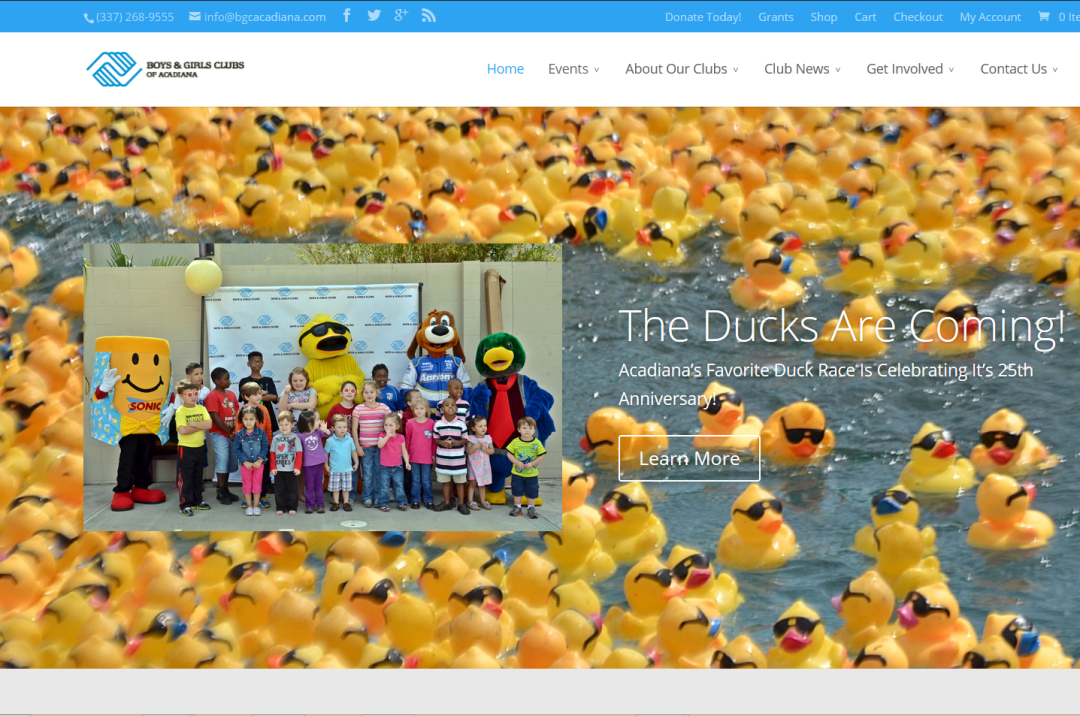Click the Twitter bird icon
The image size is (1080, 716).
tap(373, 15)
